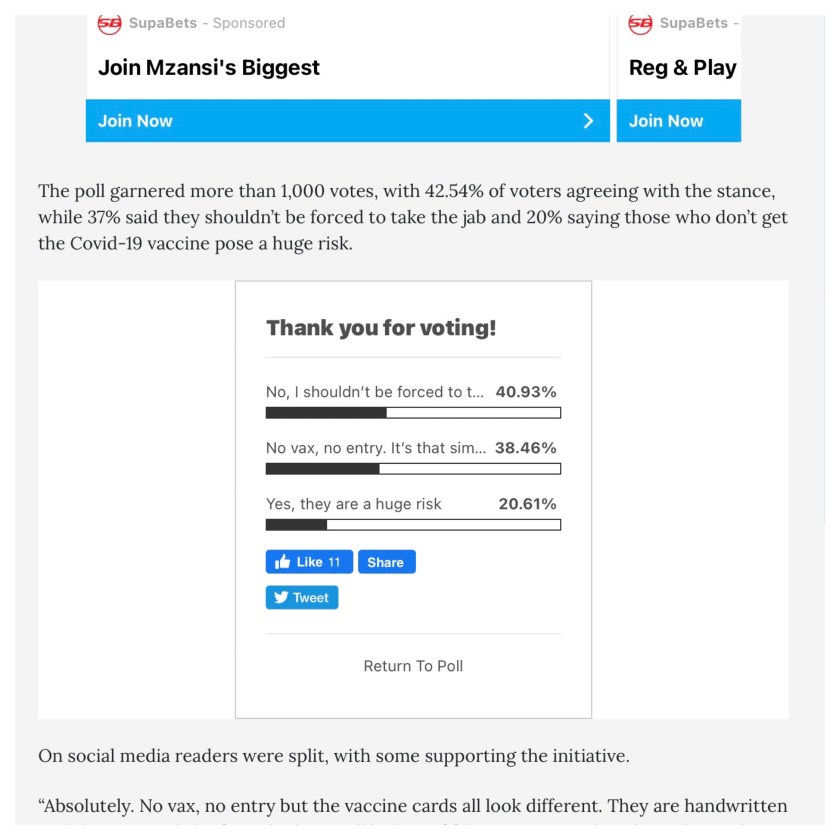Click the result bar under "No vax, no entry"
This screenshot has width=840, height=840.
413,469
